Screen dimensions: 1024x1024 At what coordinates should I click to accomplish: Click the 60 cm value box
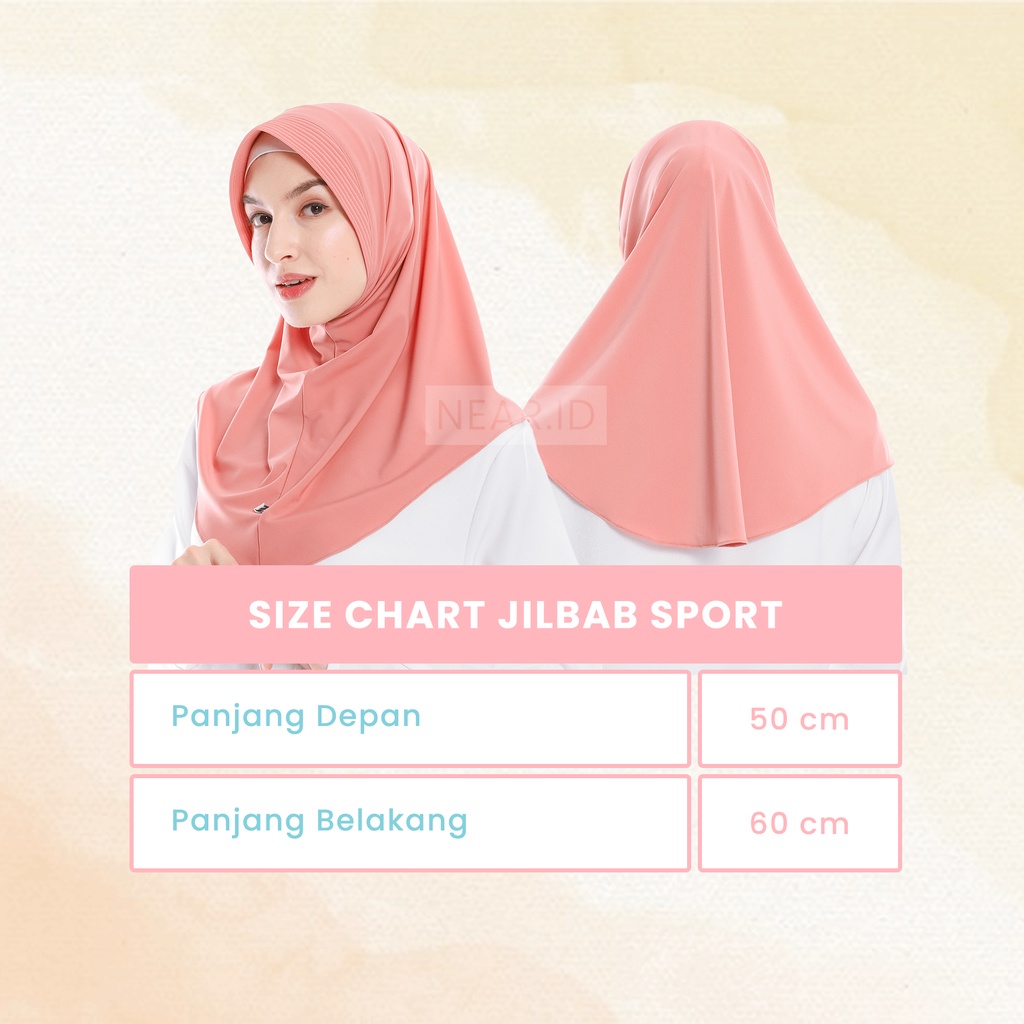click(x=799, y=823)
